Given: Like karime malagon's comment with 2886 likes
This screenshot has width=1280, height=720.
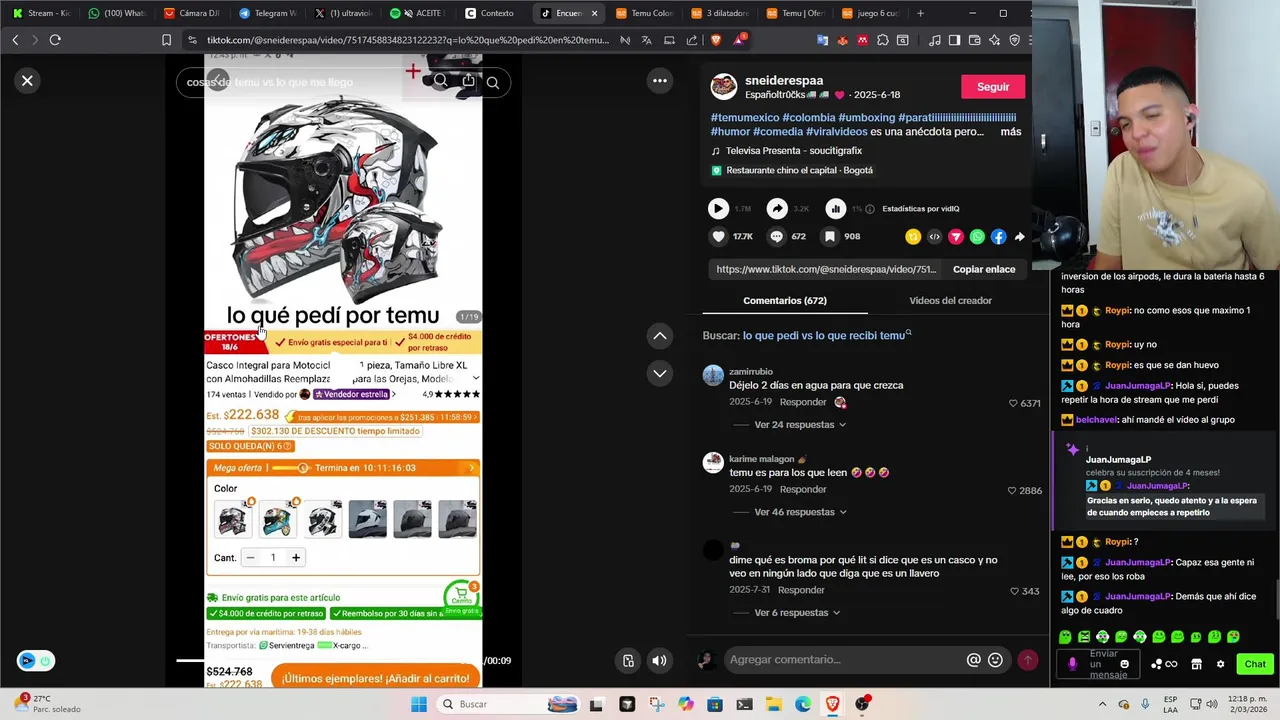Looking at the screenshot, I should tap(1012, 491).
